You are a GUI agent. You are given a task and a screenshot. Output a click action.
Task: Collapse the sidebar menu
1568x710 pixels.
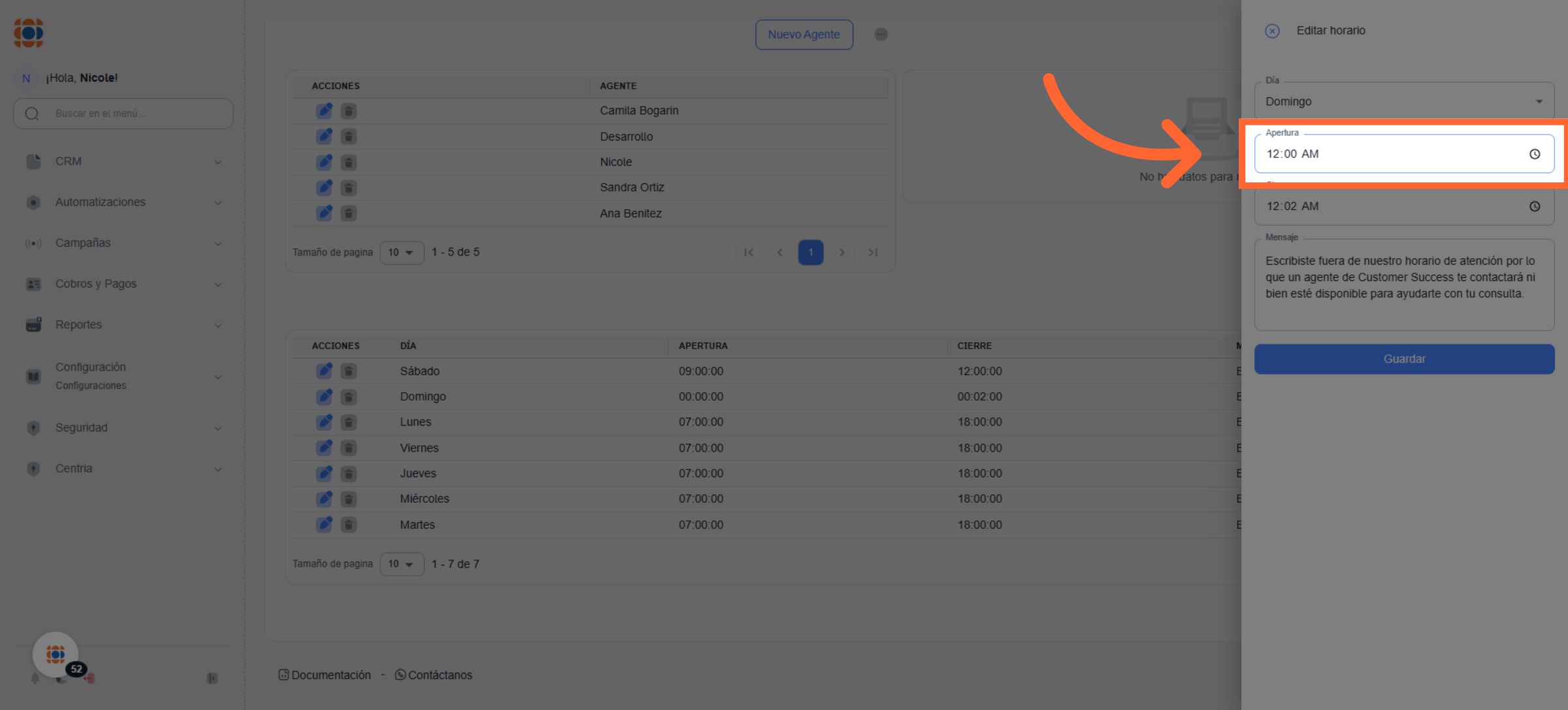pos(212,678)
